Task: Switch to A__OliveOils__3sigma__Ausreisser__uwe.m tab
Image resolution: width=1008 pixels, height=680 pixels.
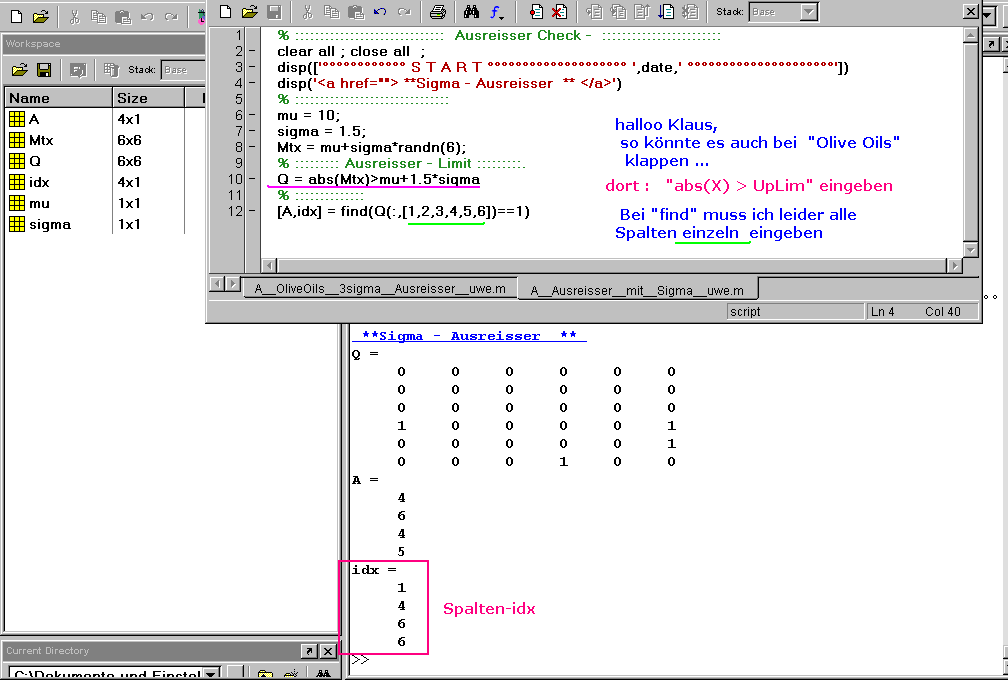Action: click(380, 290)
